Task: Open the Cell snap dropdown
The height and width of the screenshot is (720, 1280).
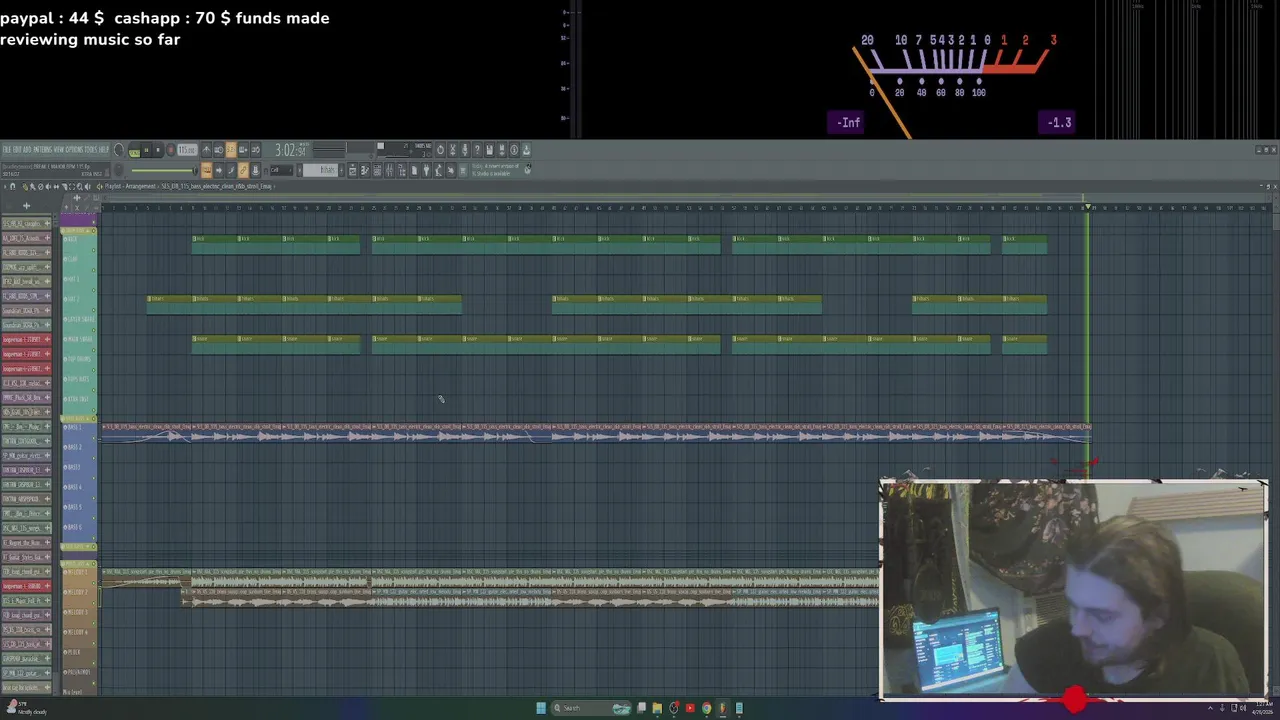Action: tap(280, 170)
